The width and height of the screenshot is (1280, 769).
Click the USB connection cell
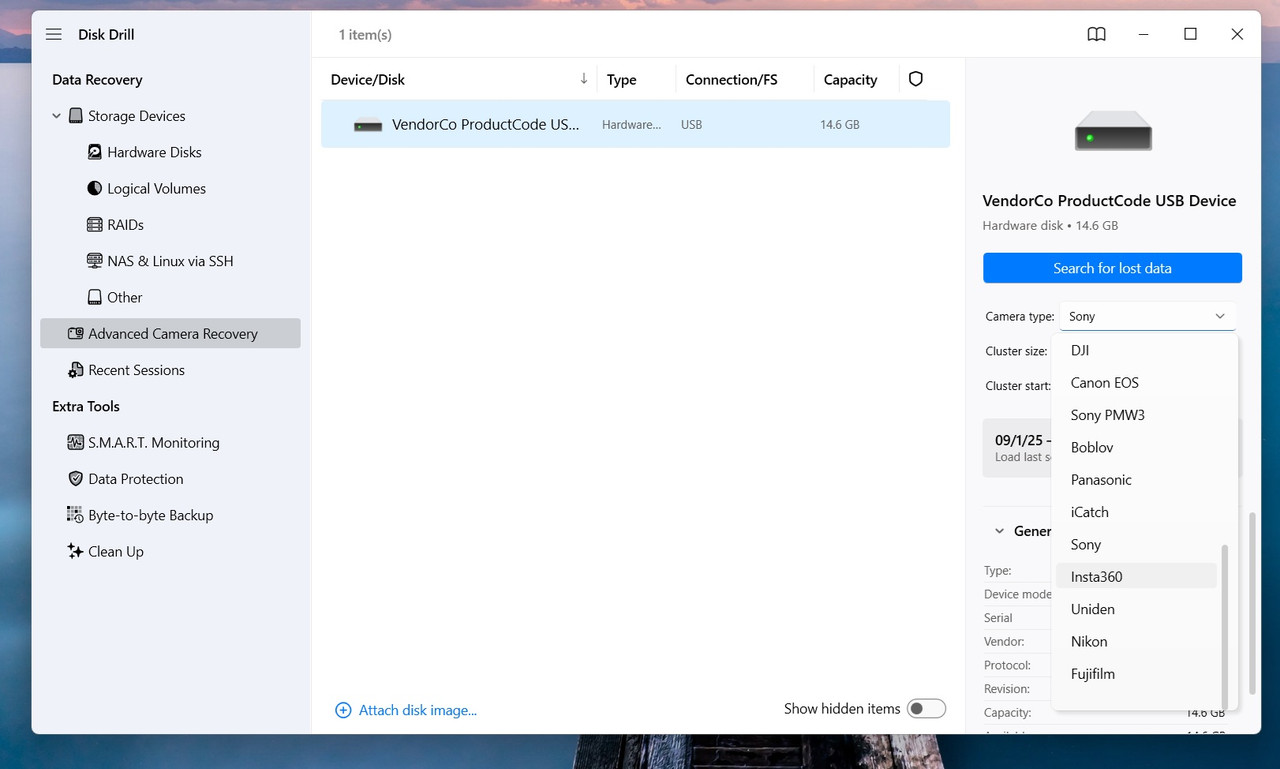(691, 125)
